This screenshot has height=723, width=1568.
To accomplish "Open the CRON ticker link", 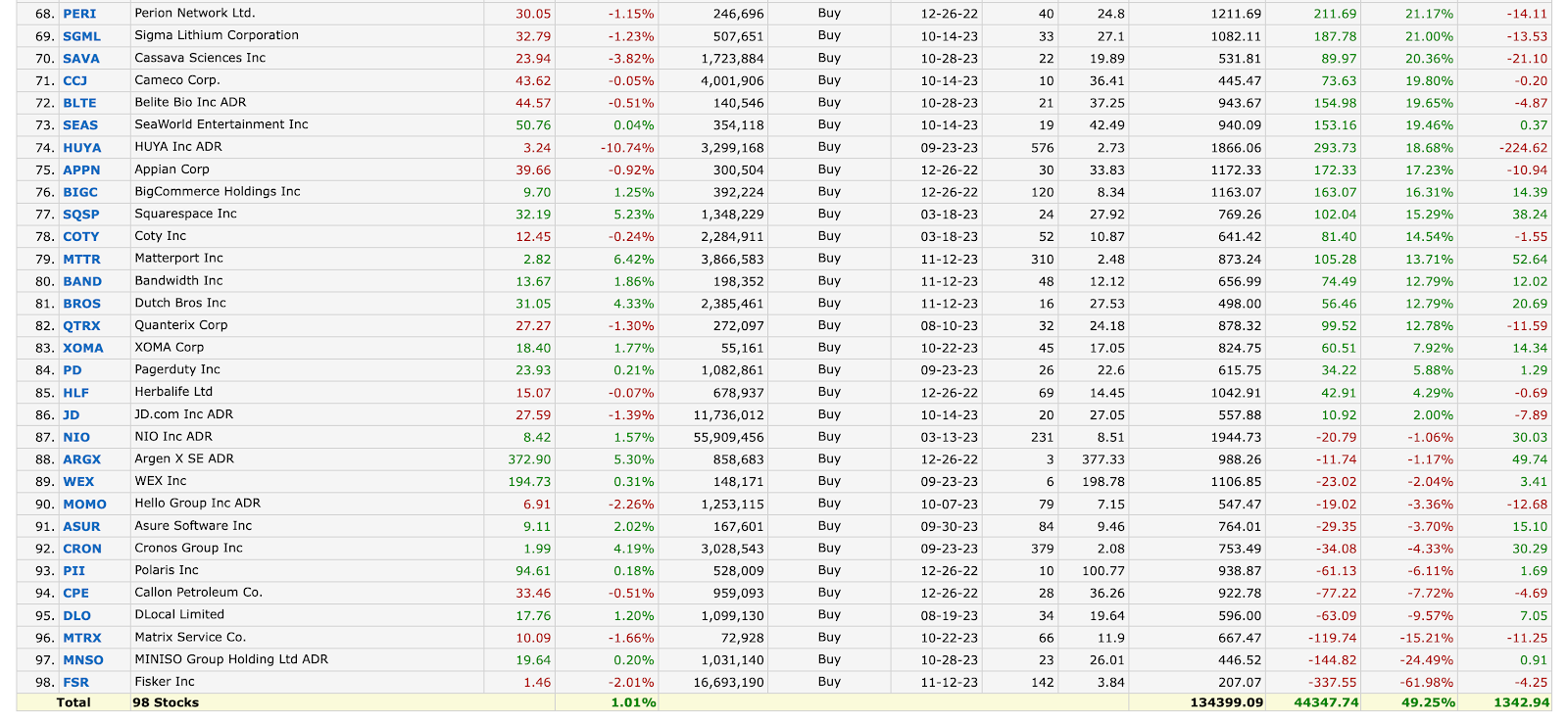I will tap(82, 550).
